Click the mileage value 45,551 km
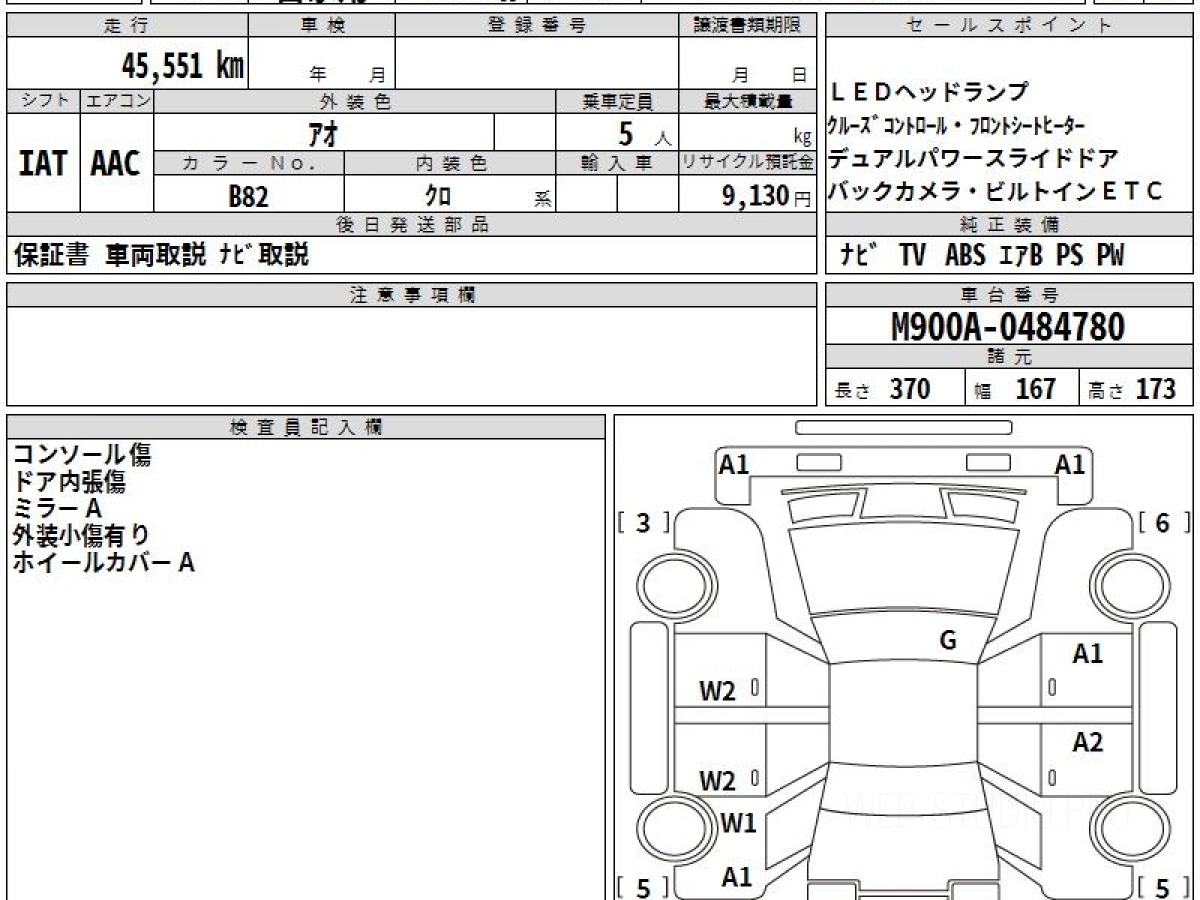This screenshot has width=1200, height=900. [182, 66]
